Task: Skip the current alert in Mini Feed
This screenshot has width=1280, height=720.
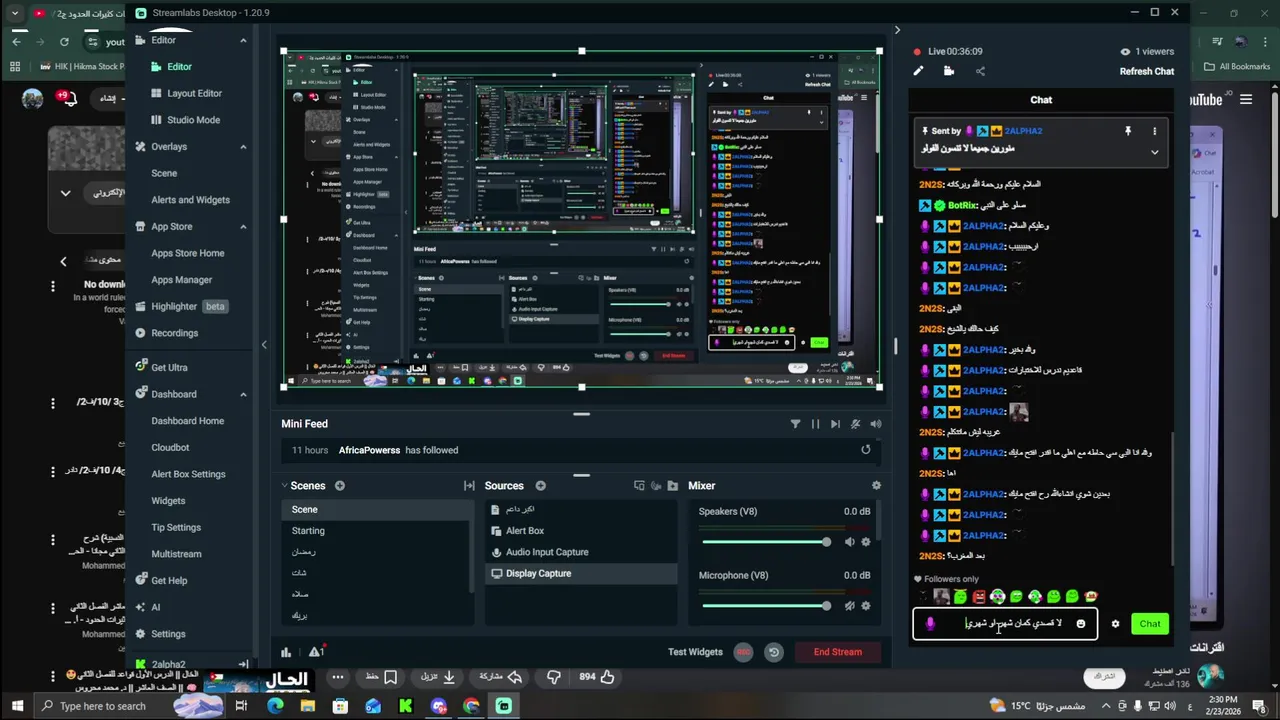Action: coord(835,424)
